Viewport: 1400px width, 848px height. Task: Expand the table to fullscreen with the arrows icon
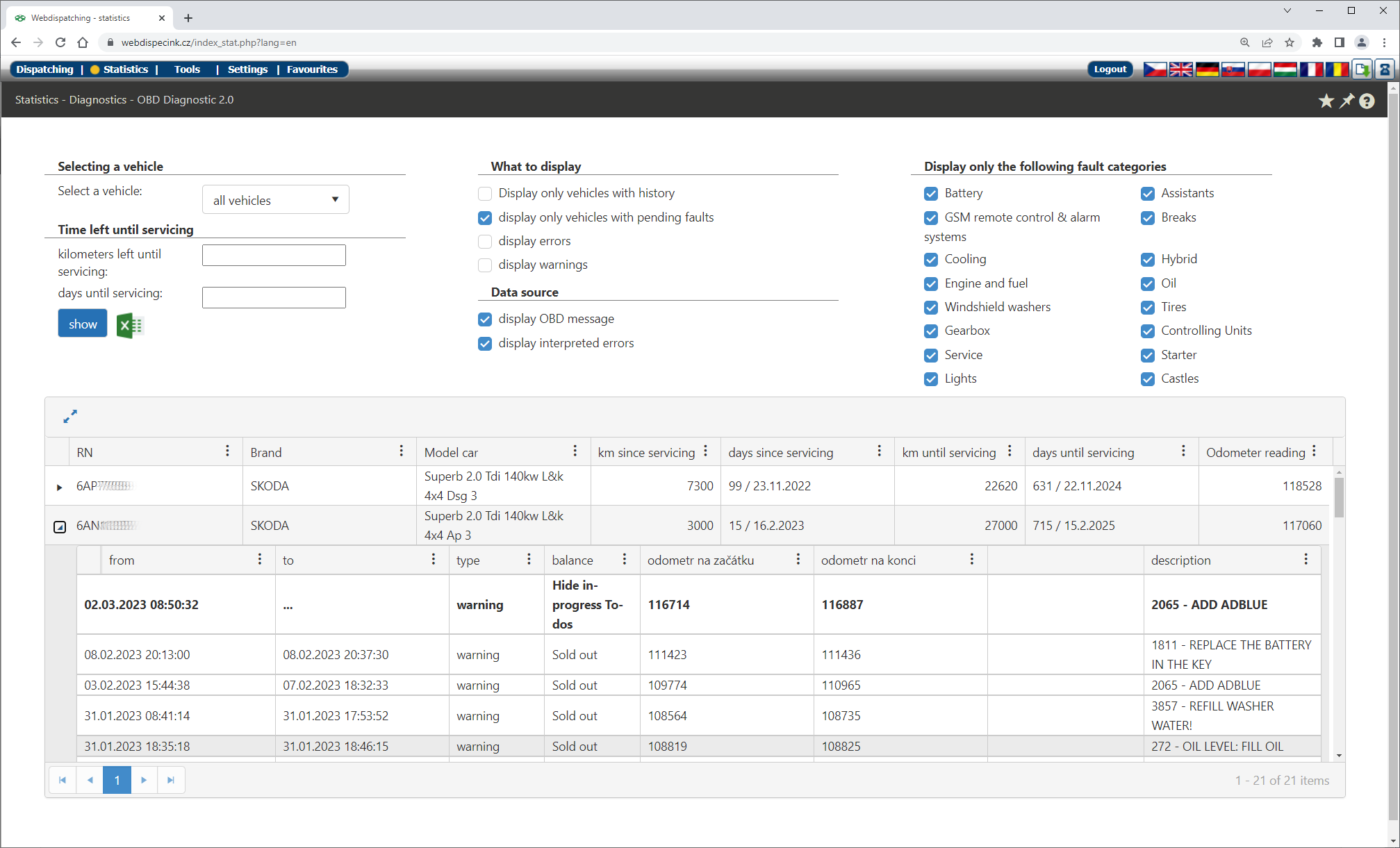69,417
